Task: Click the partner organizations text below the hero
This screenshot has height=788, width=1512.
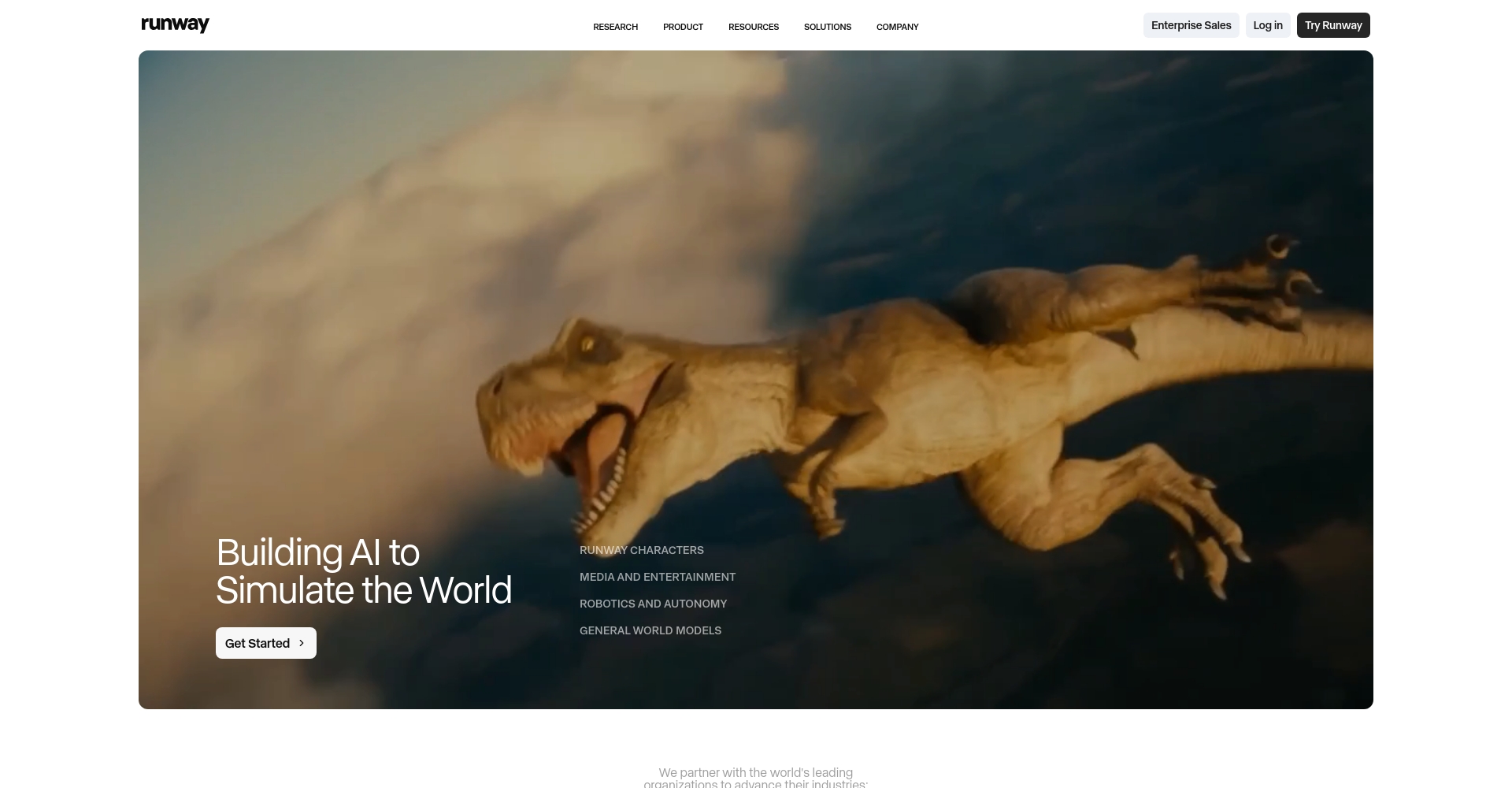Action: pos(755,778)
